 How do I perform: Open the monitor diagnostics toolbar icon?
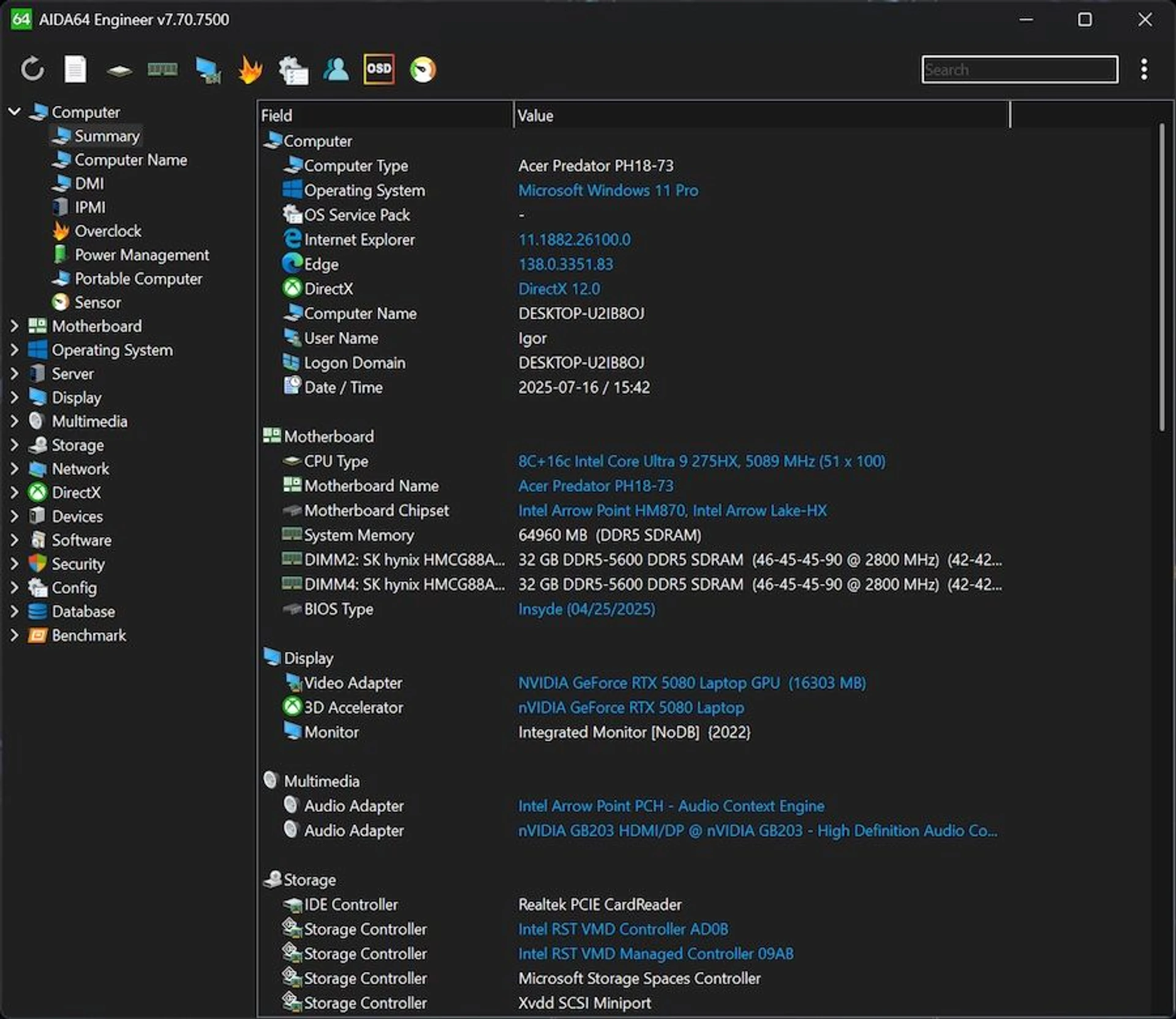click(x=208, y=69)
